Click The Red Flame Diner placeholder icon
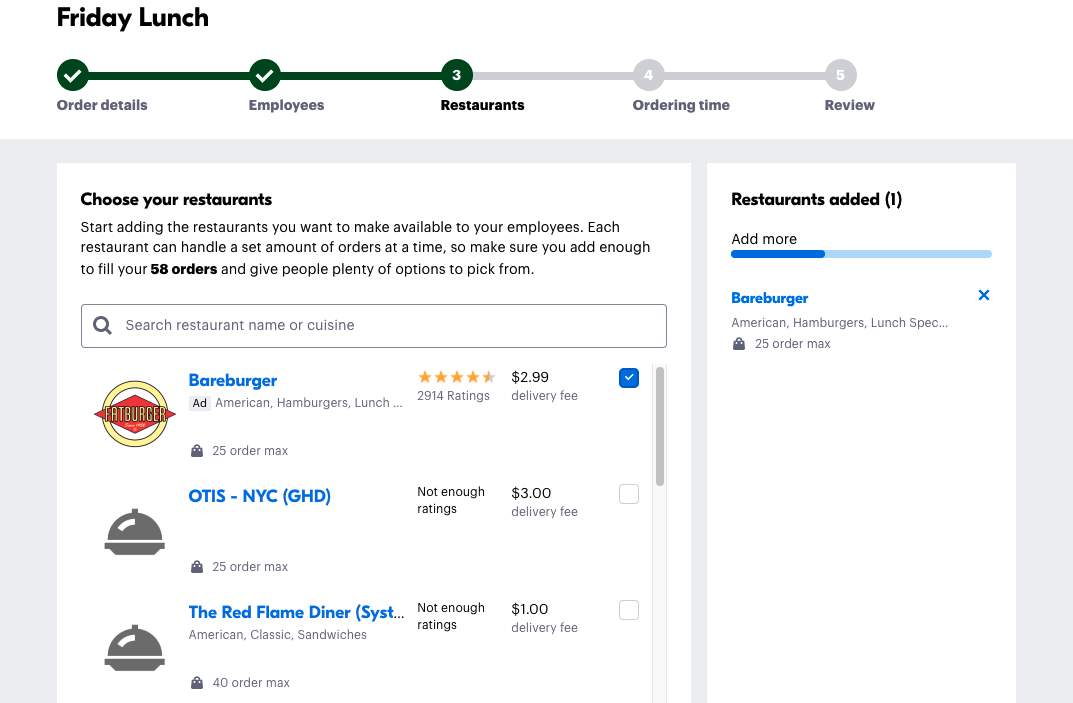Image resolution: width=1073 pixels, height=703 pixels. click(x=134, y=648)
